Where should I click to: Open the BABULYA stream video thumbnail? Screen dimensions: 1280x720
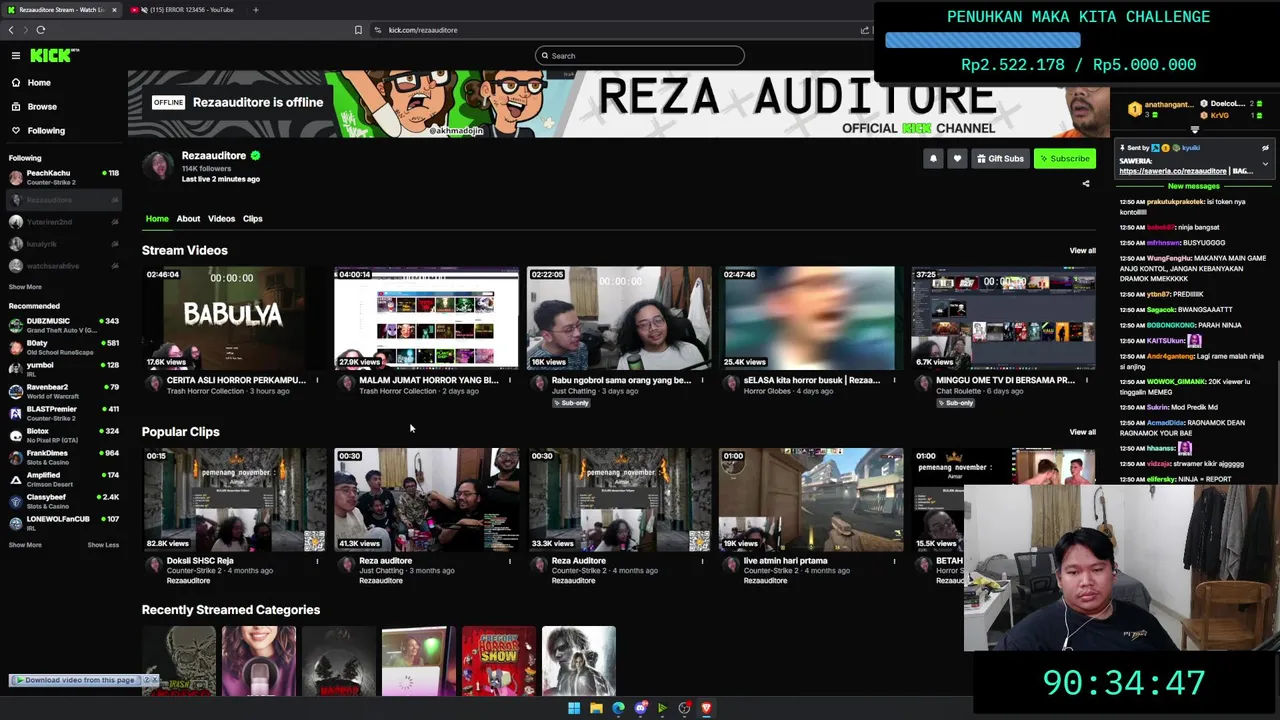(x=234, y=318)
